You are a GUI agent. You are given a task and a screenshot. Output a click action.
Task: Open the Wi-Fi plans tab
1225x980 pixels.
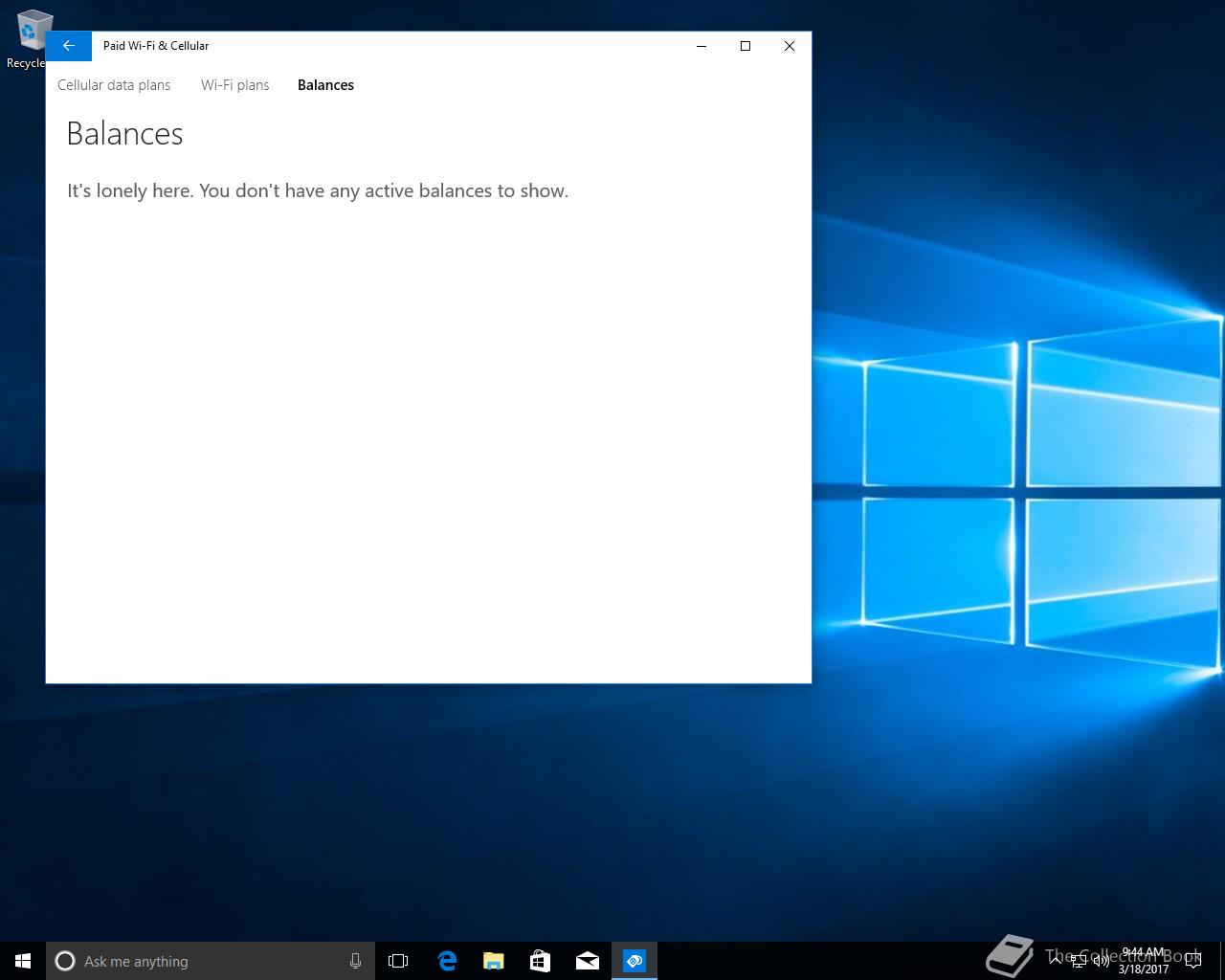(234, 85)
